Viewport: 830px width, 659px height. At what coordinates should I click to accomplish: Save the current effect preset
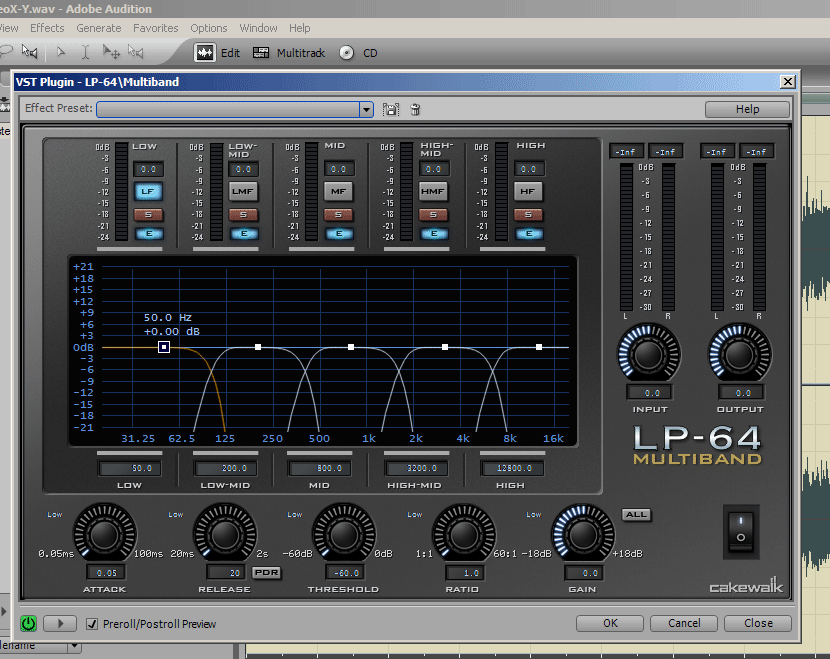(391, 110)
